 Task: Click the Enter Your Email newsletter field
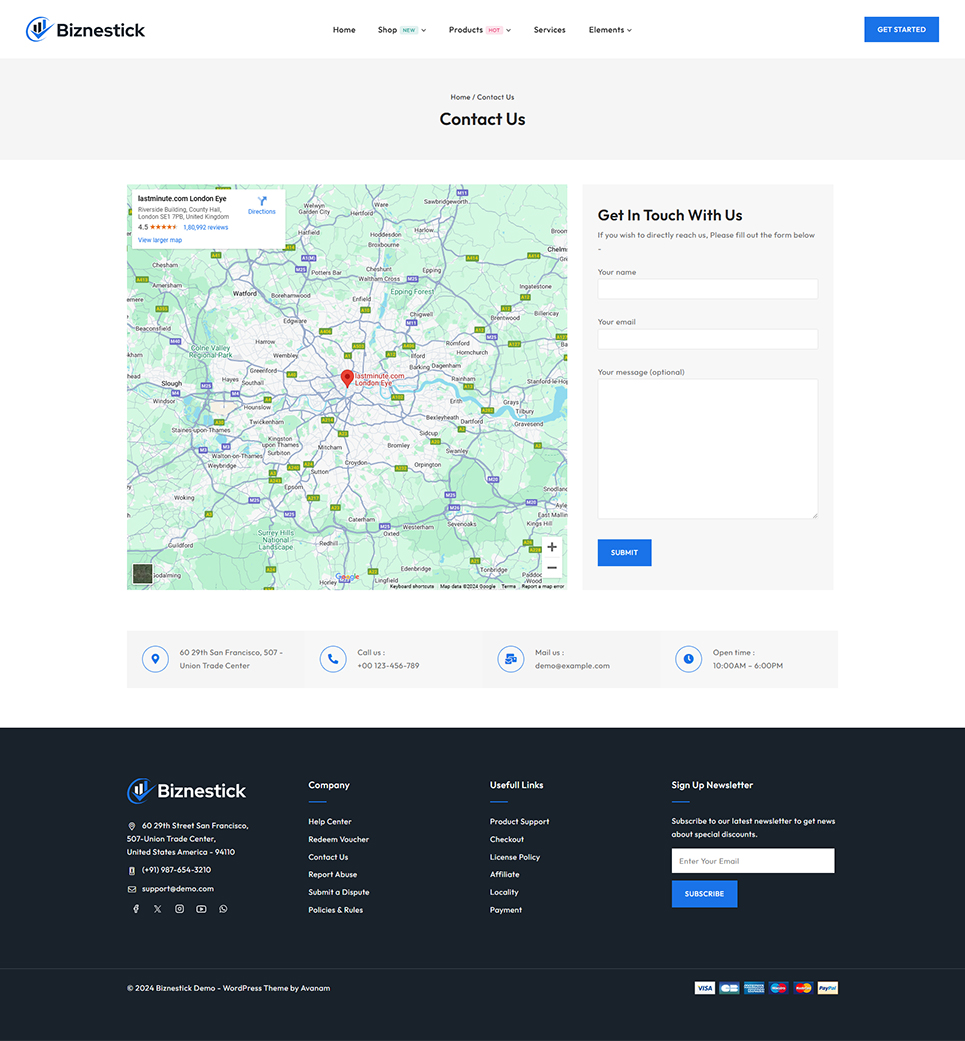click(752, 860)
